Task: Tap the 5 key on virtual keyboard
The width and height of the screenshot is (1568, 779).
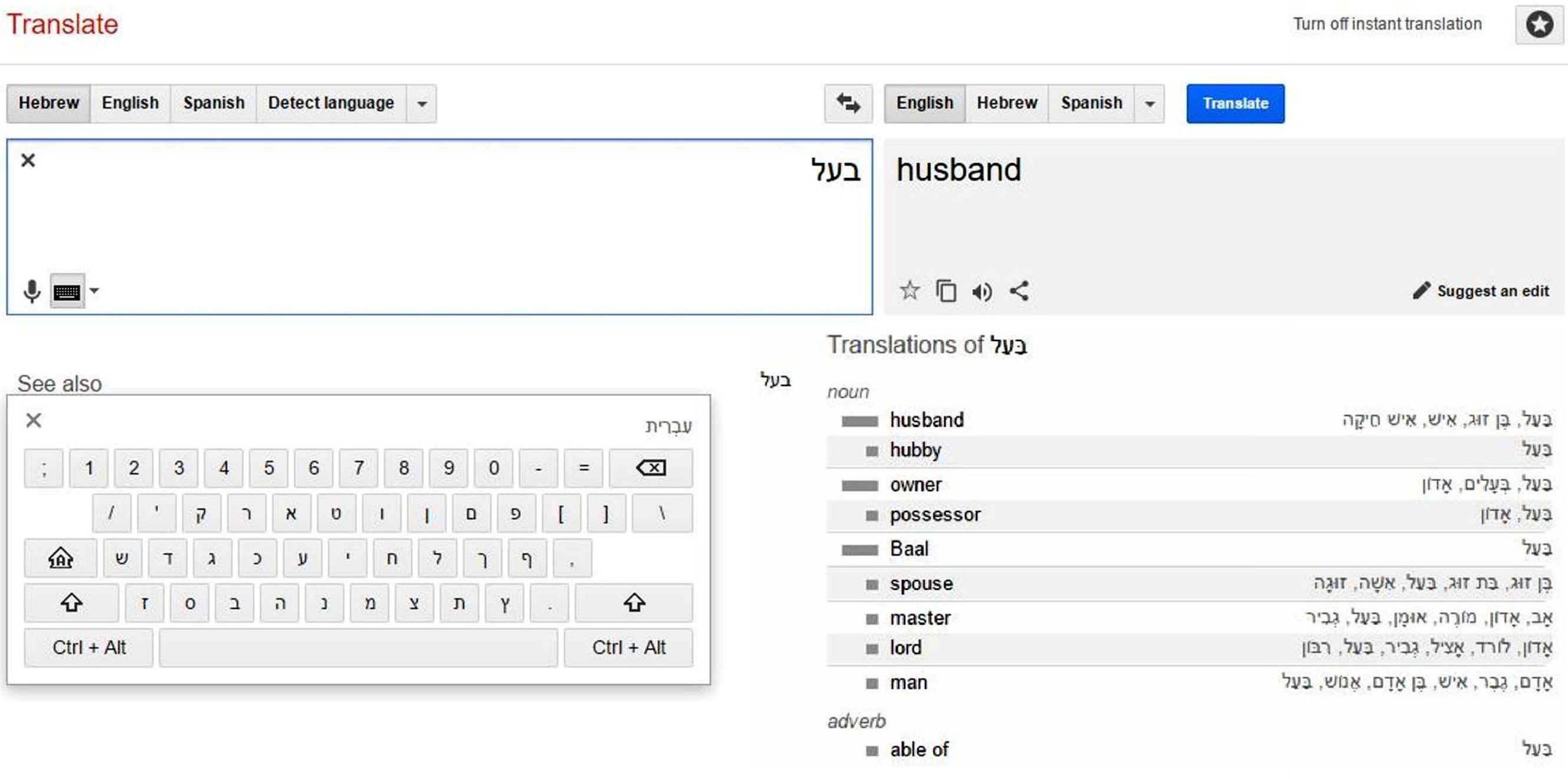Action: 268,468
